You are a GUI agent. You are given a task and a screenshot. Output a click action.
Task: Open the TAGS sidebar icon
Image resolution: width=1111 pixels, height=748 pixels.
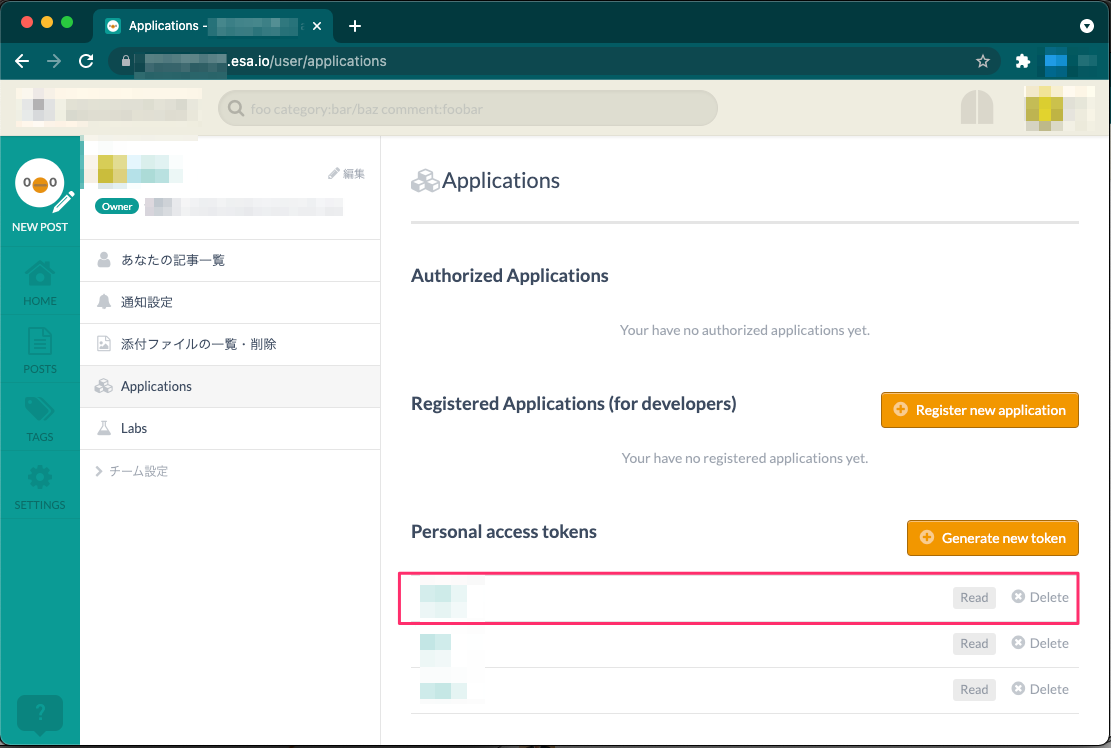point(40,418)
